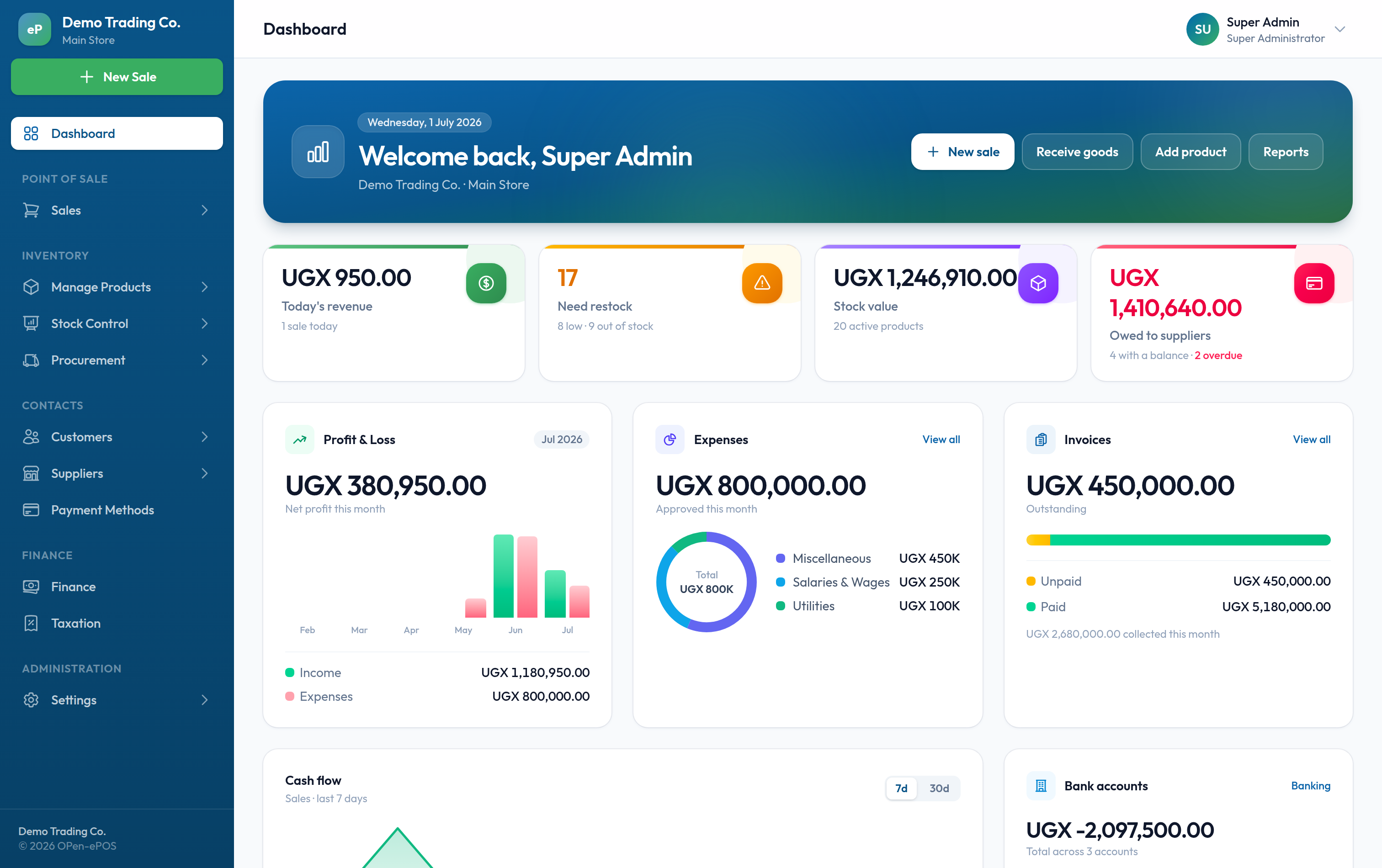
Task: Click the invoices paid/unpaid progress bar
Action: coord(1178,540)
